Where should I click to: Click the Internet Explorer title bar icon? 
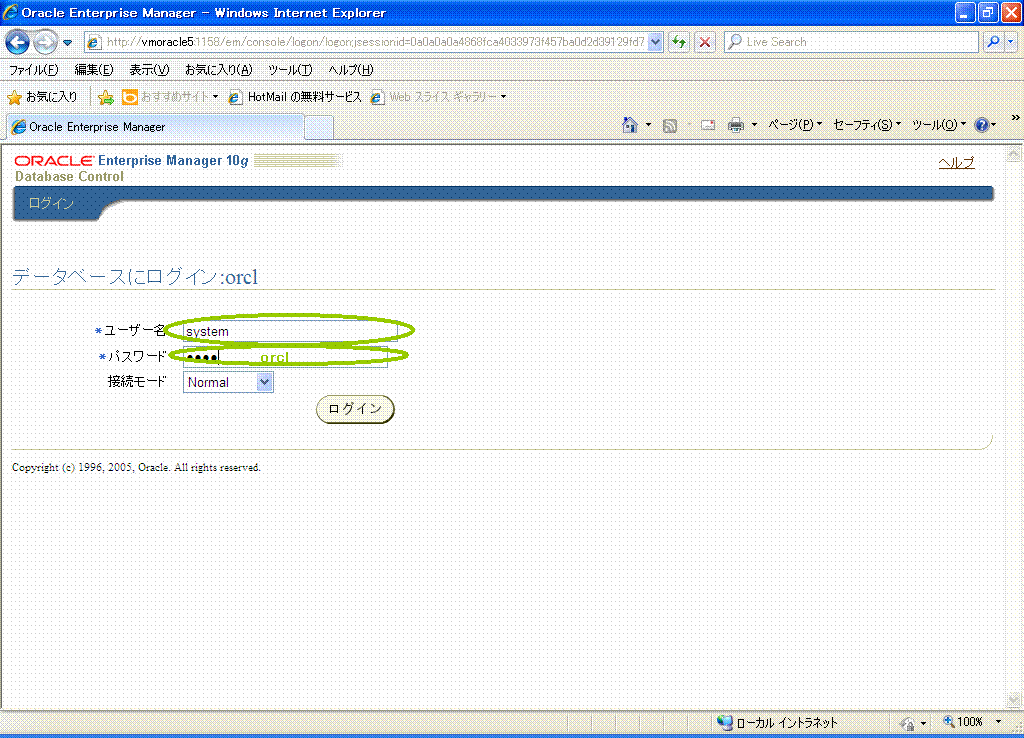pyautogui.click(x=10, y=12)
